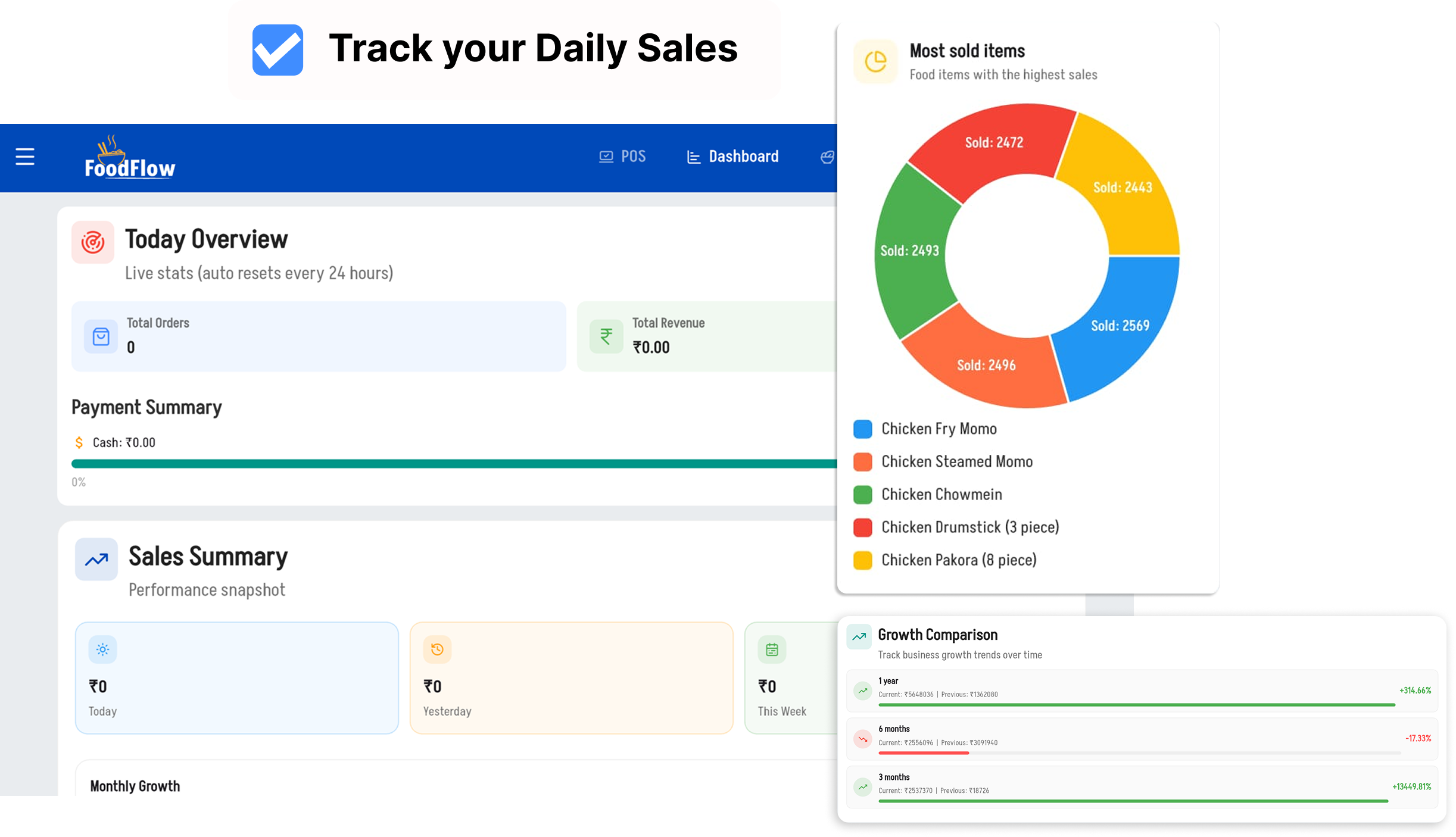Select the 1 year growth row
Screen dimensions: 1456x837
[1142, 691]
